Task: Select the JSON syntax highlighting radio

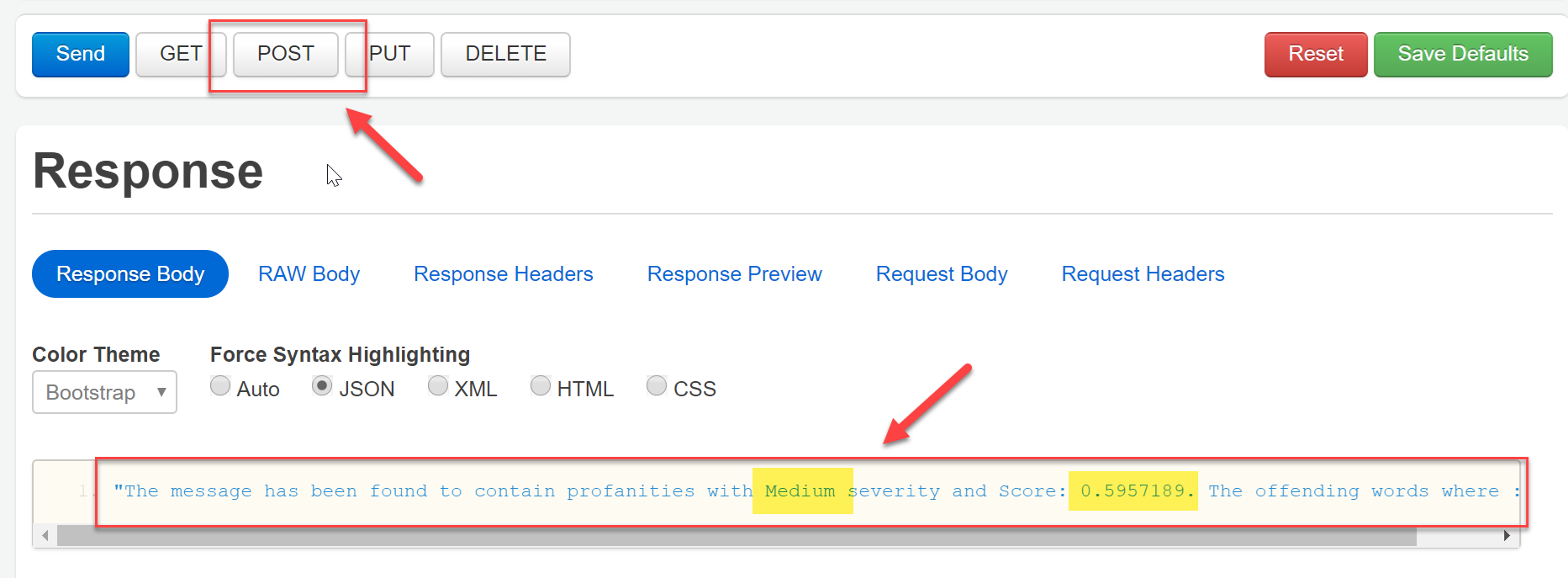Action: pyautogui.click(x=322, y=385)
